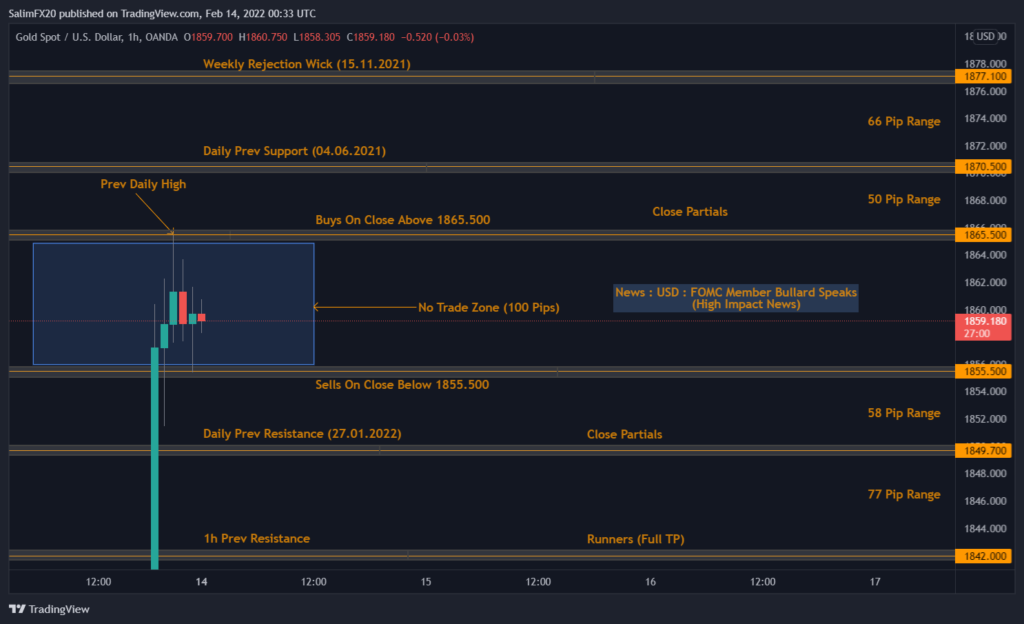Select the Buys On Close Above 1865.500 text

coord(402,219)
